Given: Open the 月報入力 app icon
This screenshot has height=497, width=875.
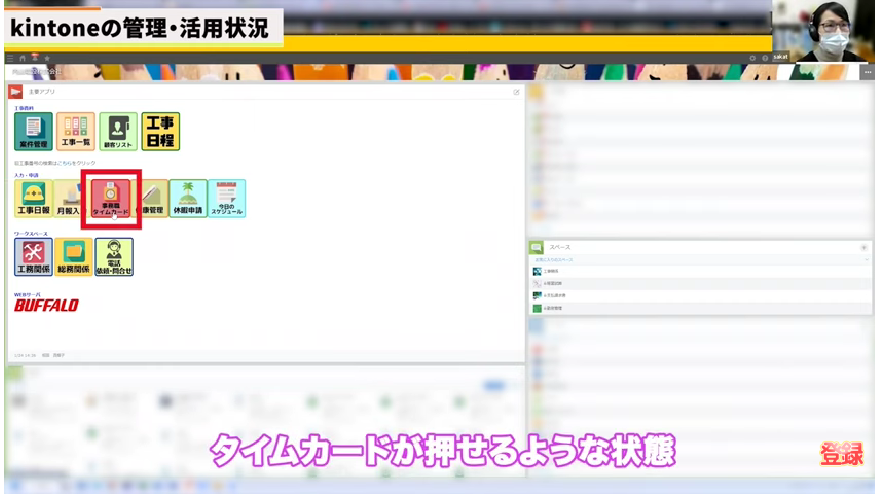Looking at the screenshot, I should click(x=68, y=198).
